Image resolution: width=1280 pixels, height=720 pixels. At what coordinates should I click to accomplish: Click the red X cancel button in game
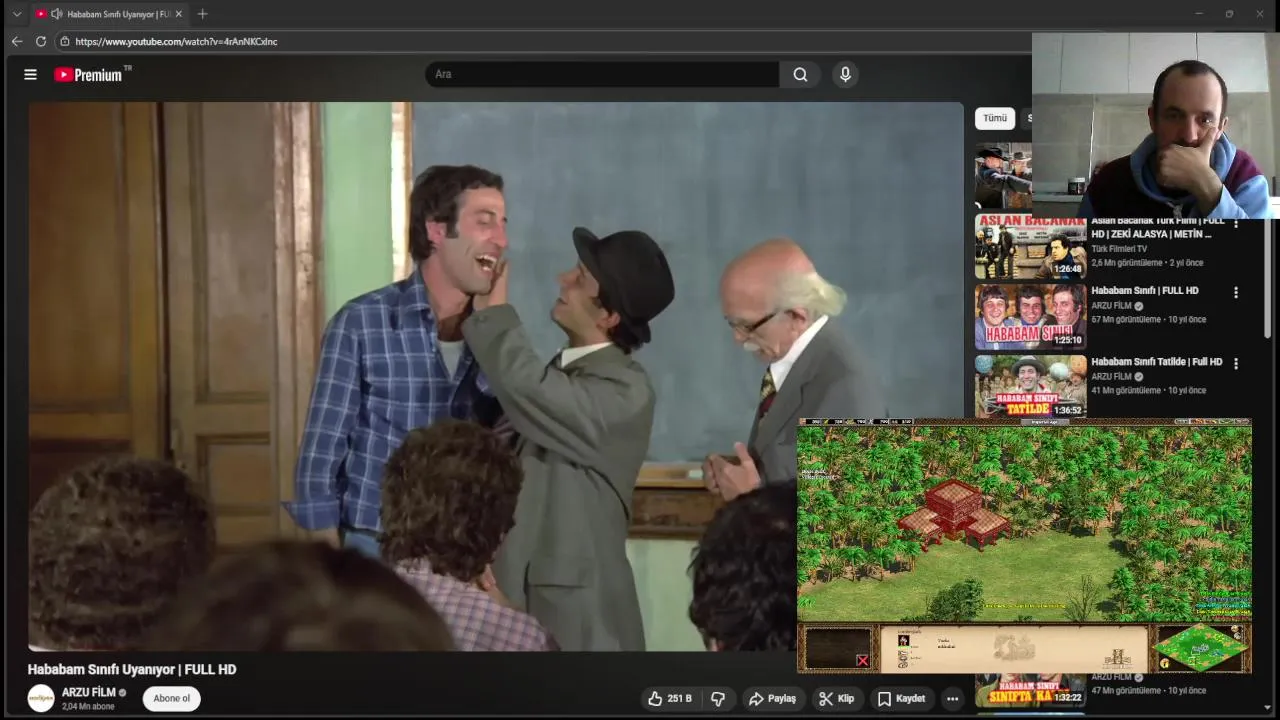coord(862,660)
